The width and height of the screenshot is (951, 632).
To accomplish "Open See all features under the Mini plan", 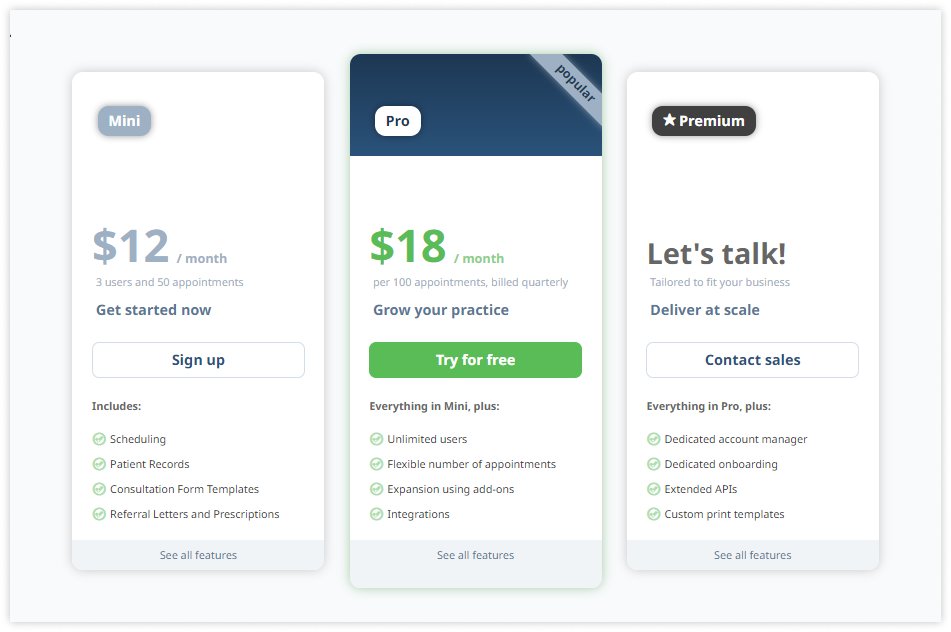I will (x=198, y=555).
